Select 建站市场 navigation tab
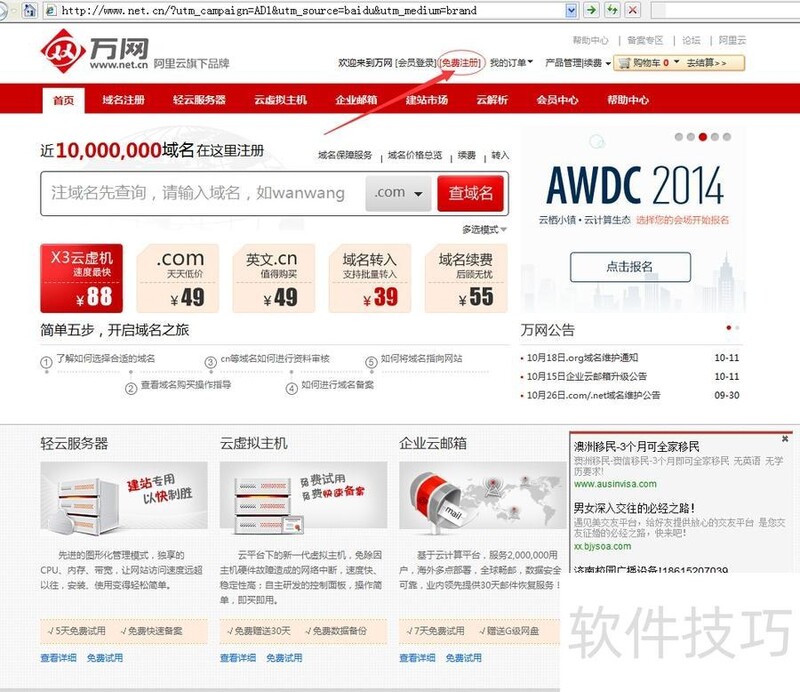The width and height of the screenshot is (800, 692). (x=427, y=100)
